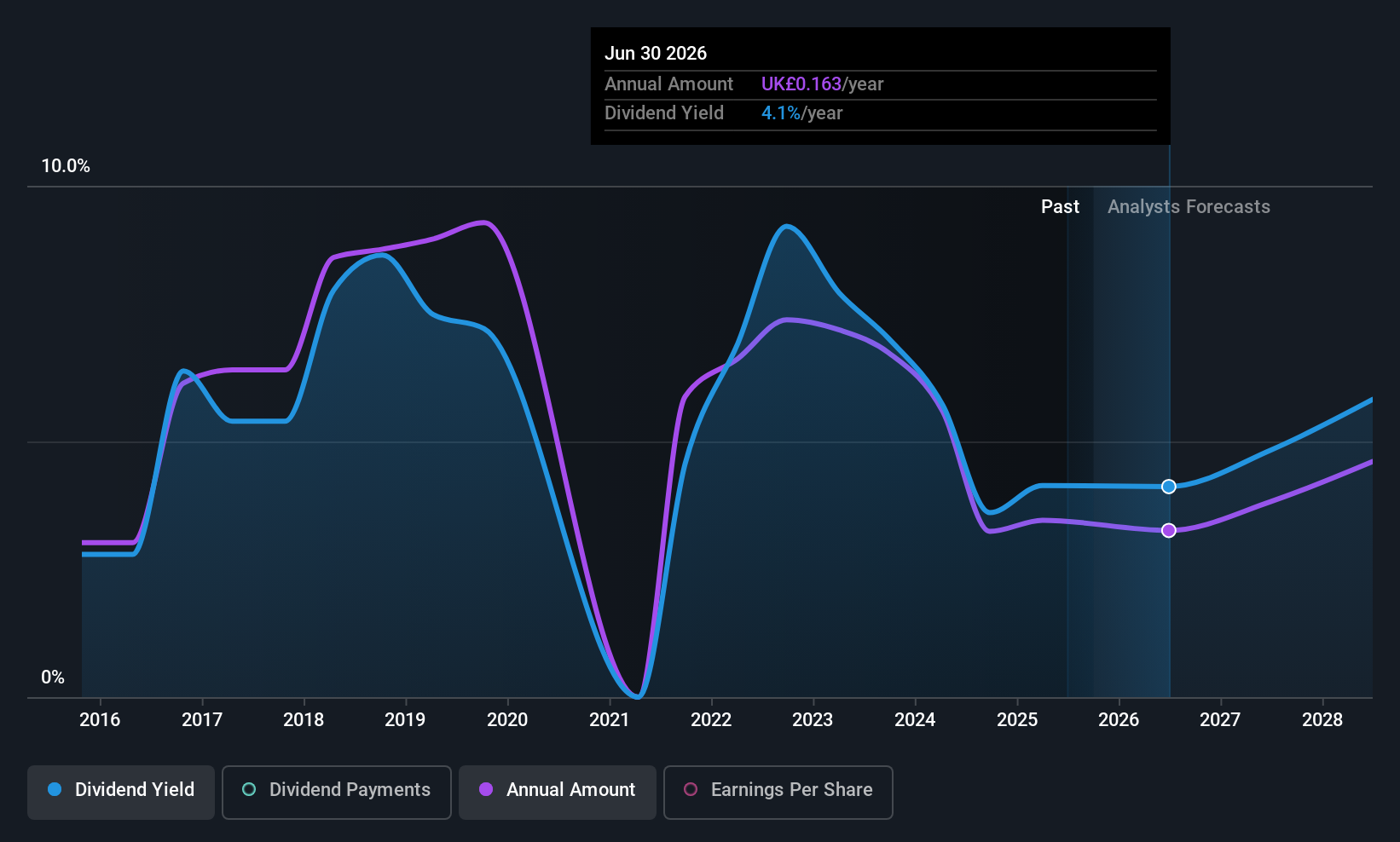The image size is (1400, 842).
Task: Toggle the Dividend Yield legend series
Action: pyautogui.click(x=121, y=792)
